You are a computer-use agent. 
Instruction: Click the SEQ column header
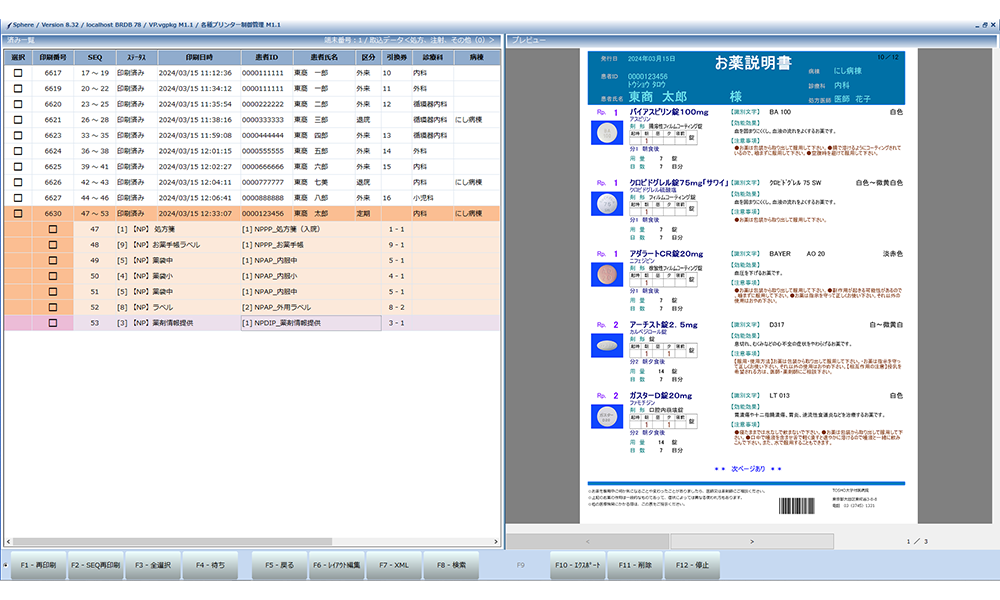pos(95,57)
